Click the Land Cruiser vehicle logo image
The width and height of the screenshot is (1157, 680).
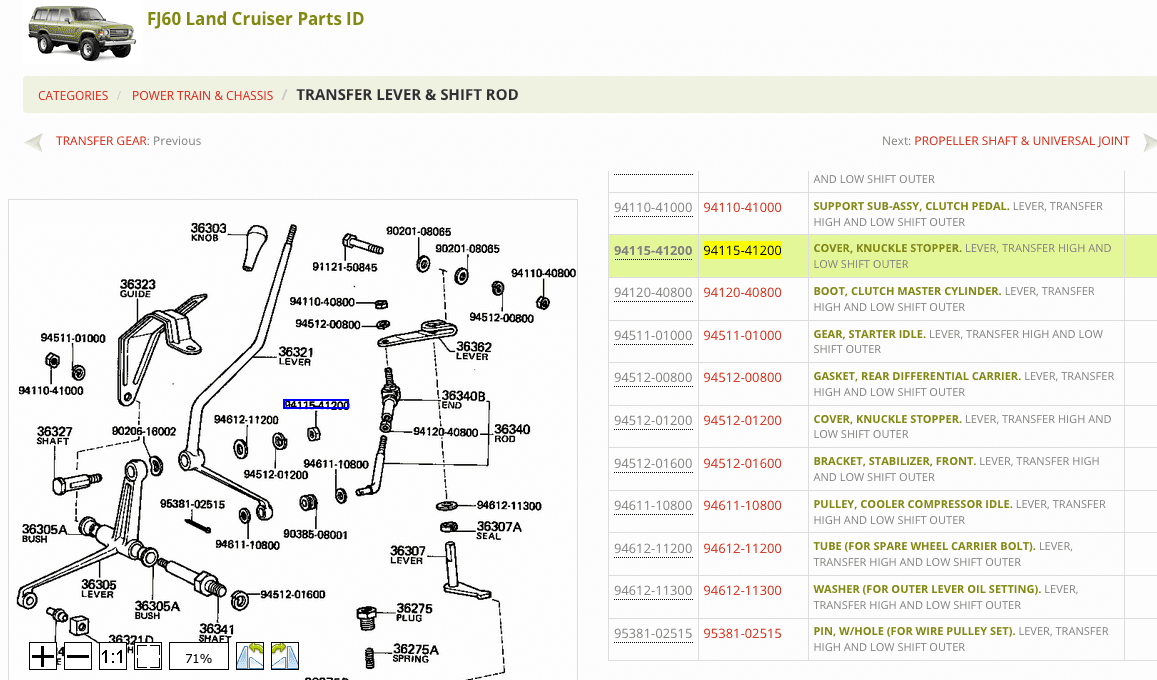click(x=81, y=32)
